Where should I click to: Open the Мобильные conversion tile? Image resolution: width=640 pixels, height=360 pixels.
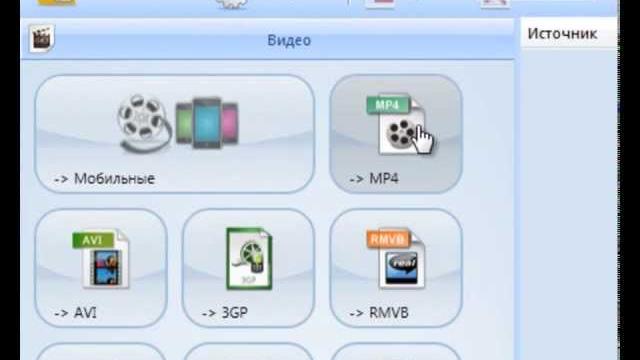click(175, 134)
